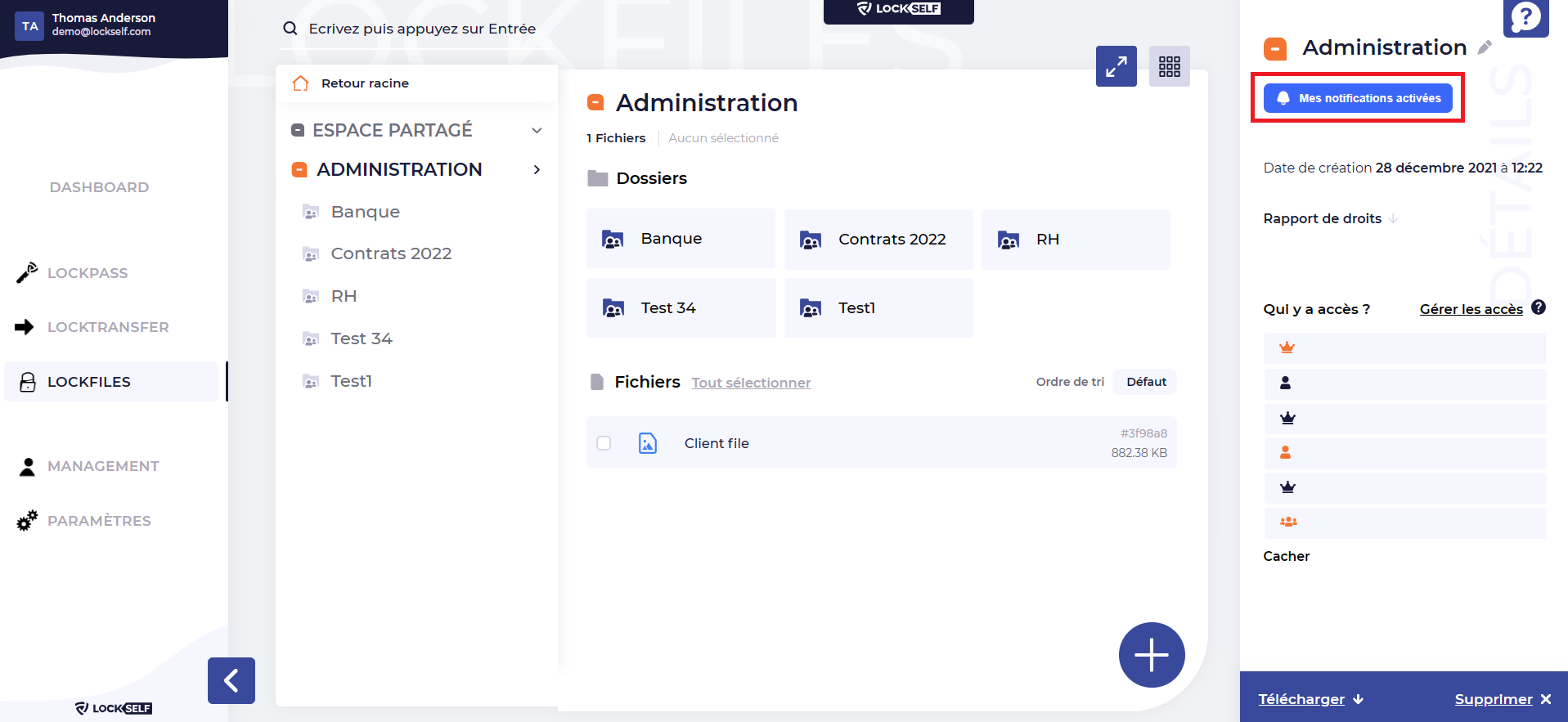Click Gérer les accès link

tap(1471, 309)
